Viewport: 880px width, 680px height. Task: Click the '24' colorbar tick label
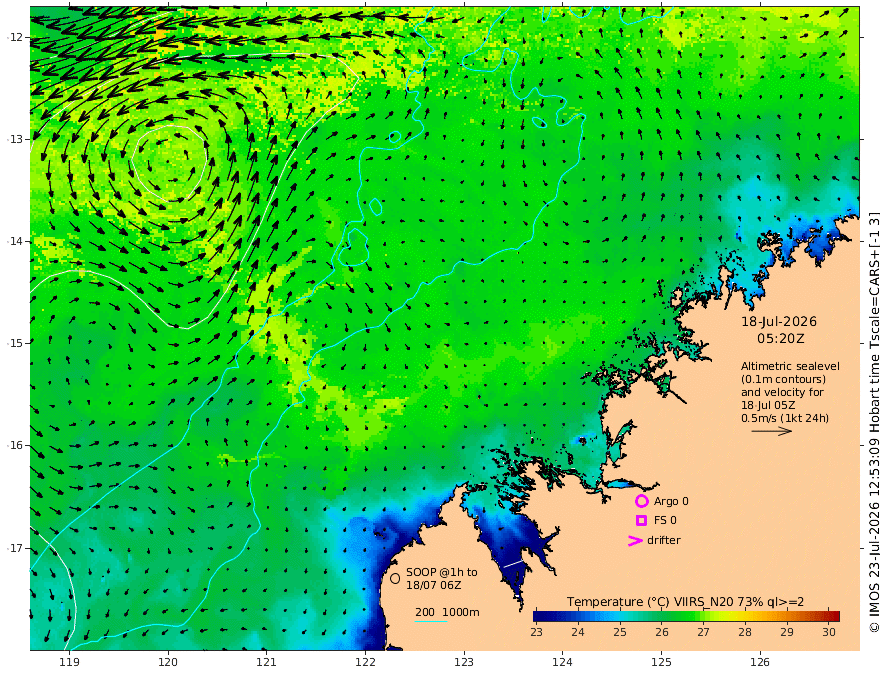pyautogui.click(x=578, y=632)
